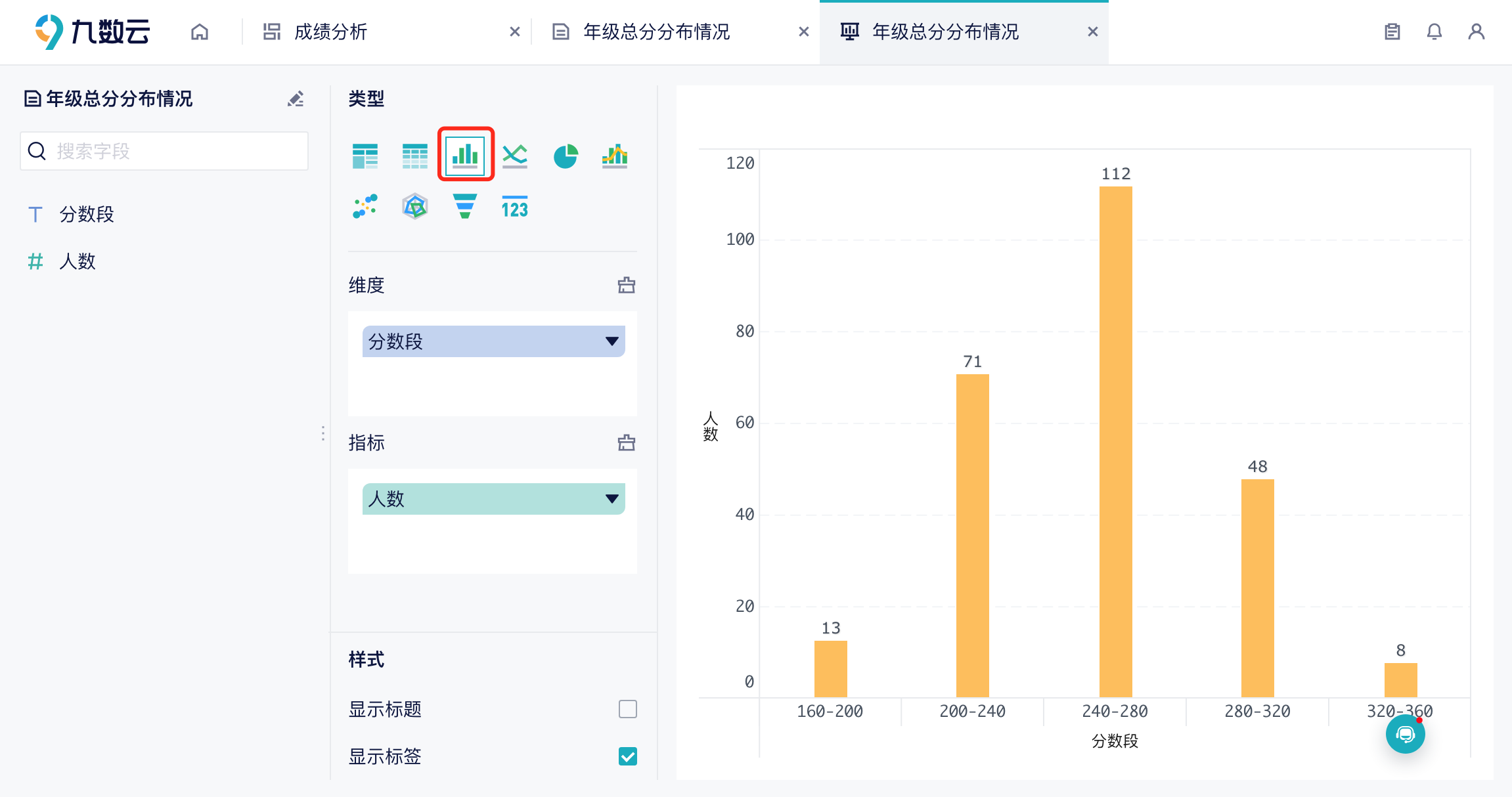Click the 112 data label

1116,174
